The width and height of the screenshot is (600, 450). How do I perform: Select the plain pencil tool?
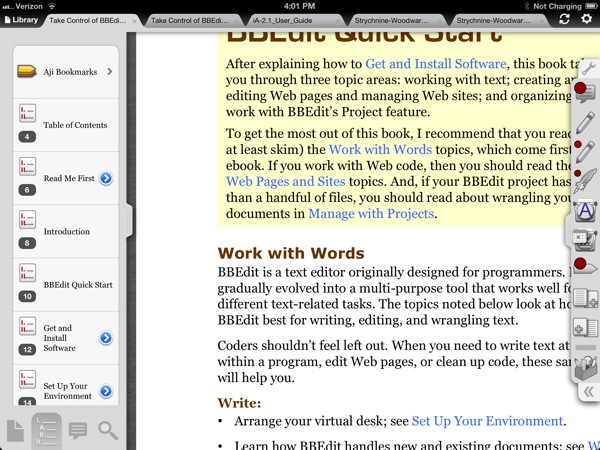pos(585,122)
